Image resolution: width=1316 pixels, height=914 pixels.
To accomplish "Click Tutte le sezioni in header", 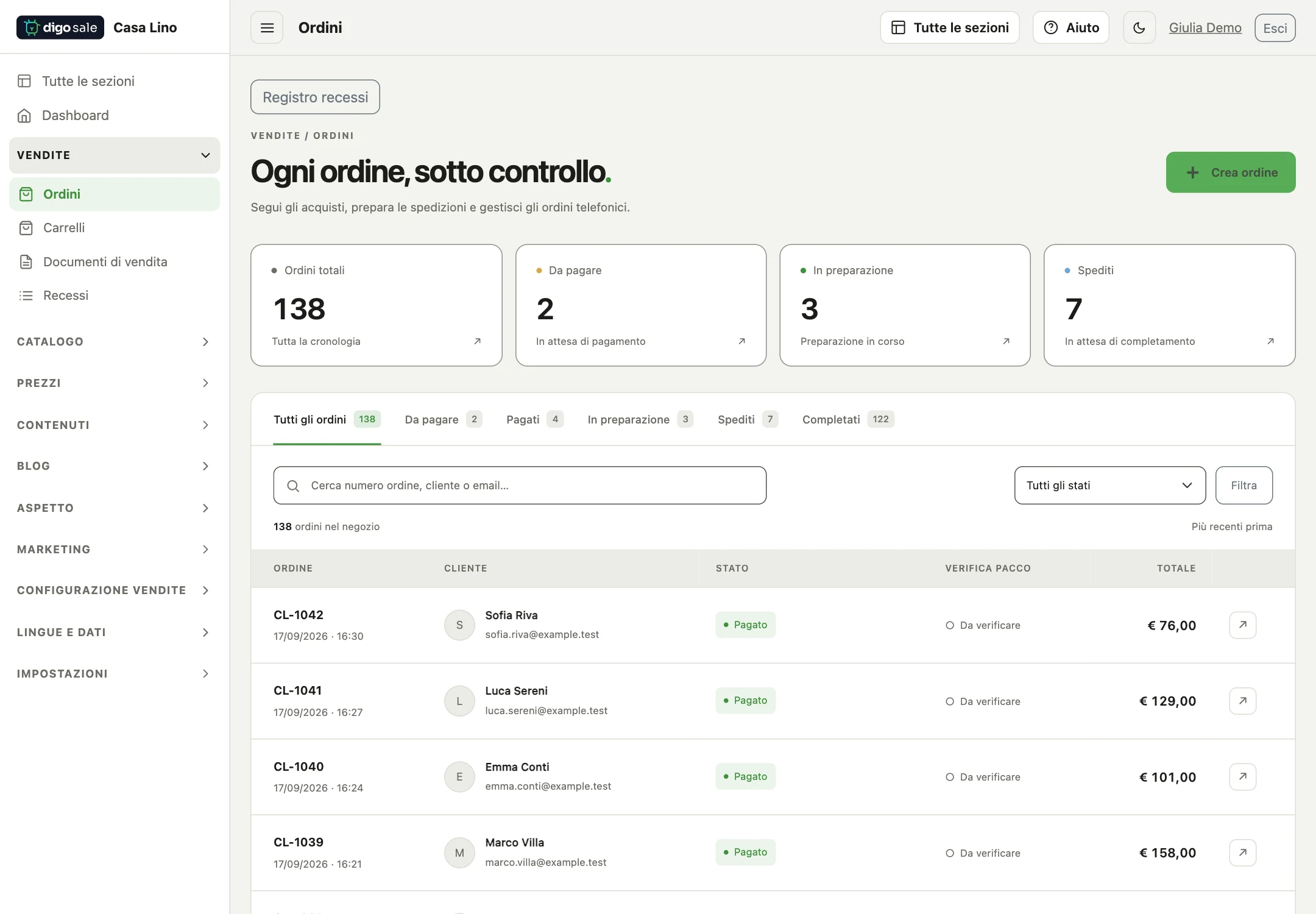I will (x=949, y=27).
